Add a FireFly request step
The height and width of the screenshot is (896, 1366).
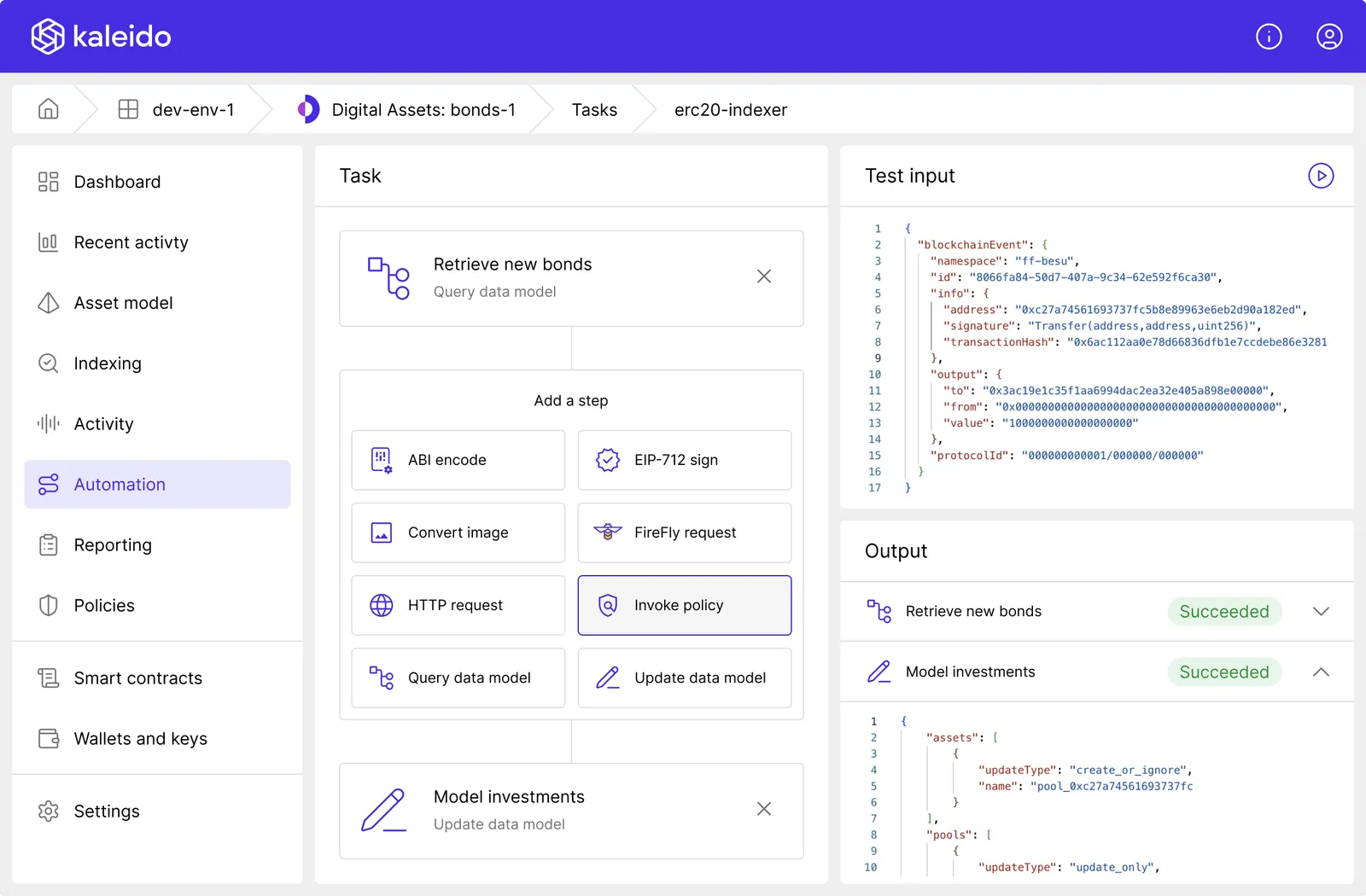[684, 532]
